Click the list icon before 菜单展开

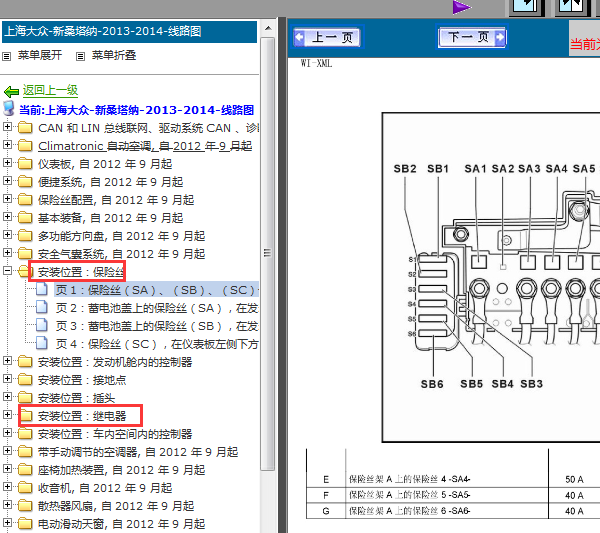[x=7, y=57]
